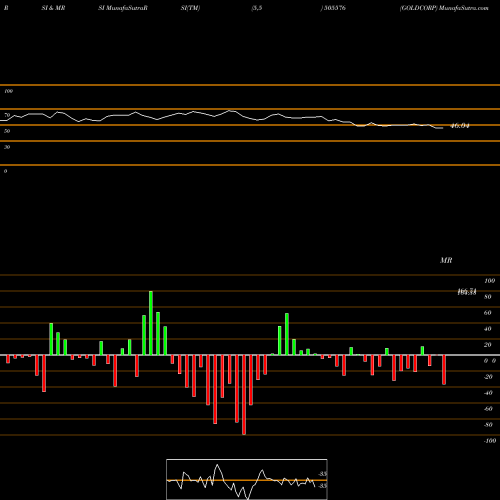The height and width of the screenshot is (500, 500).
Task: Click the last red bar at histogram's right end
Action: [444, 370]
